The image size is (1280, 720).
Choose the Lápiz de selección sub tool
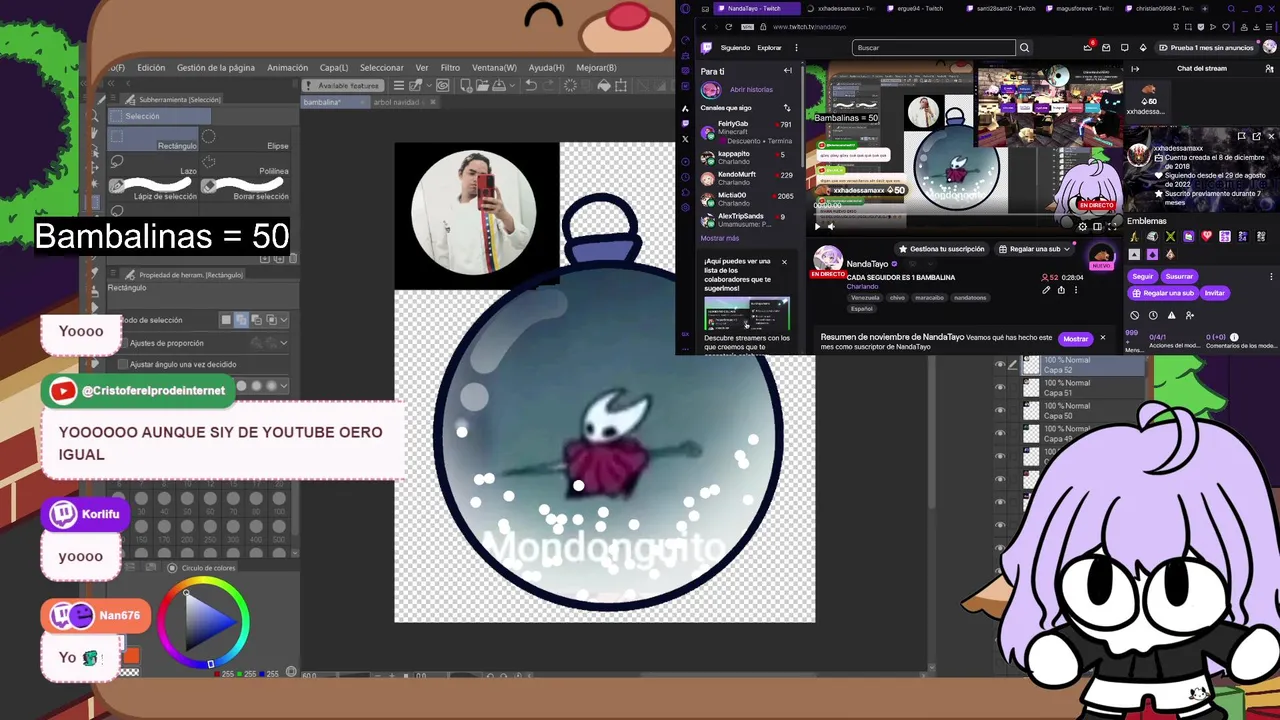(x=152, y=189)
